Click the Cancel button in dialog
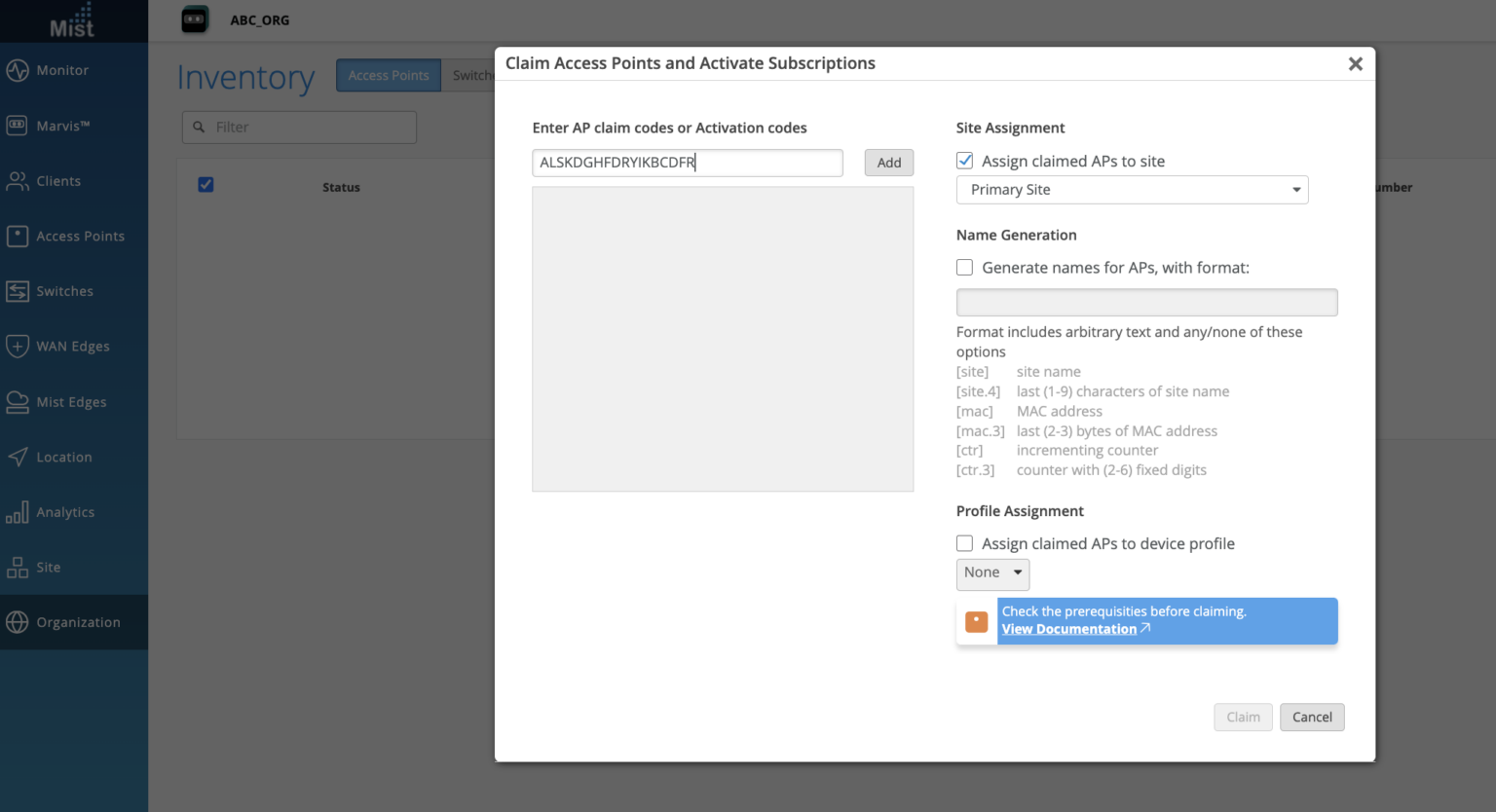The height and width of the screenshot is (812, 1496). [x=1311, y=718]
